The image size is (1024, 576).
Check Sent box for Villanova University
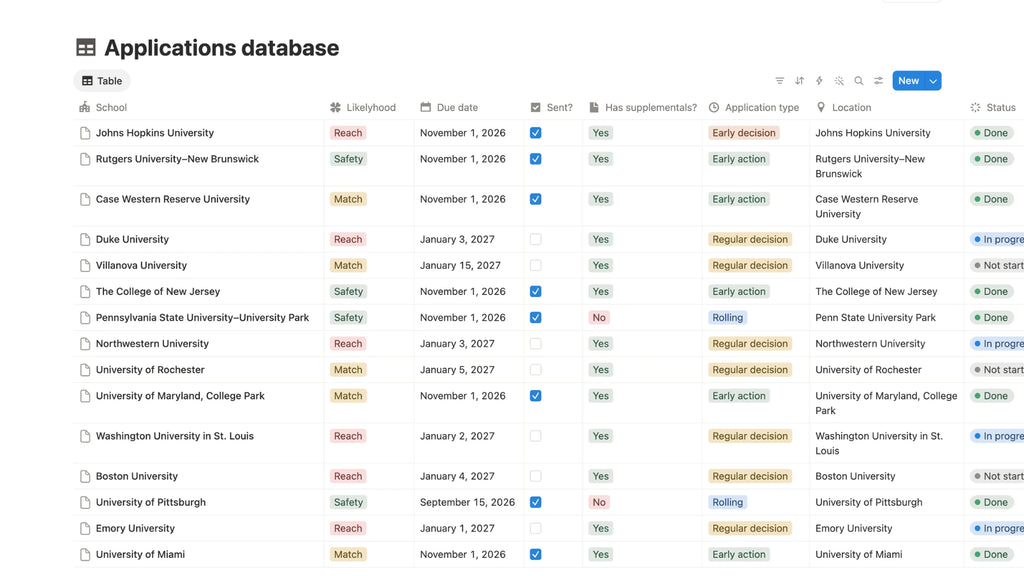pyautogui.click(x=536, y=265)
